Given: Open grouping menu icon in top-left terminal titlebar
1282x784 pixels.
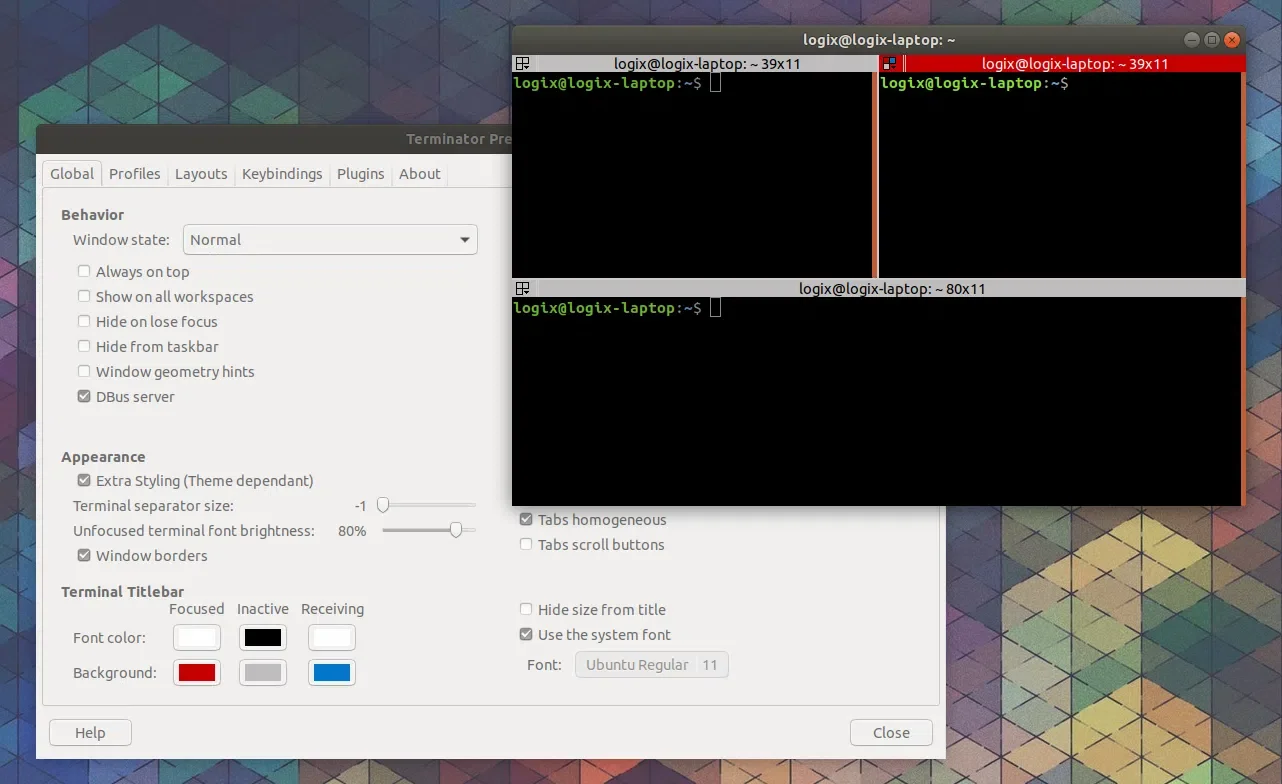Looking at the screenshot, I should [522, 64].
